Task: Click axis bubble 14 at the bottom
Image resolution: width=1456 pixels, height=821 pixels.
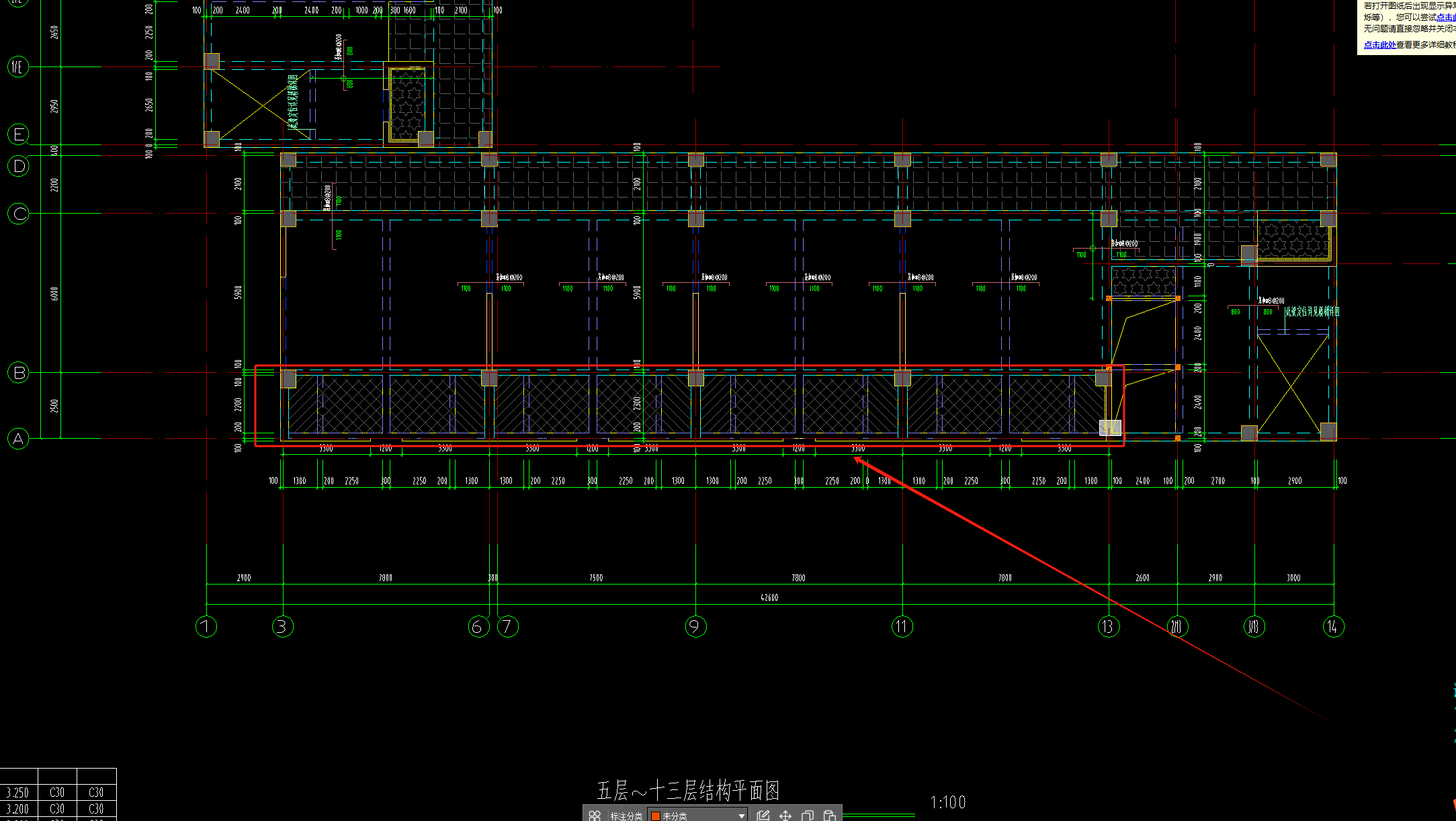Action: (x=1334, y=627)
